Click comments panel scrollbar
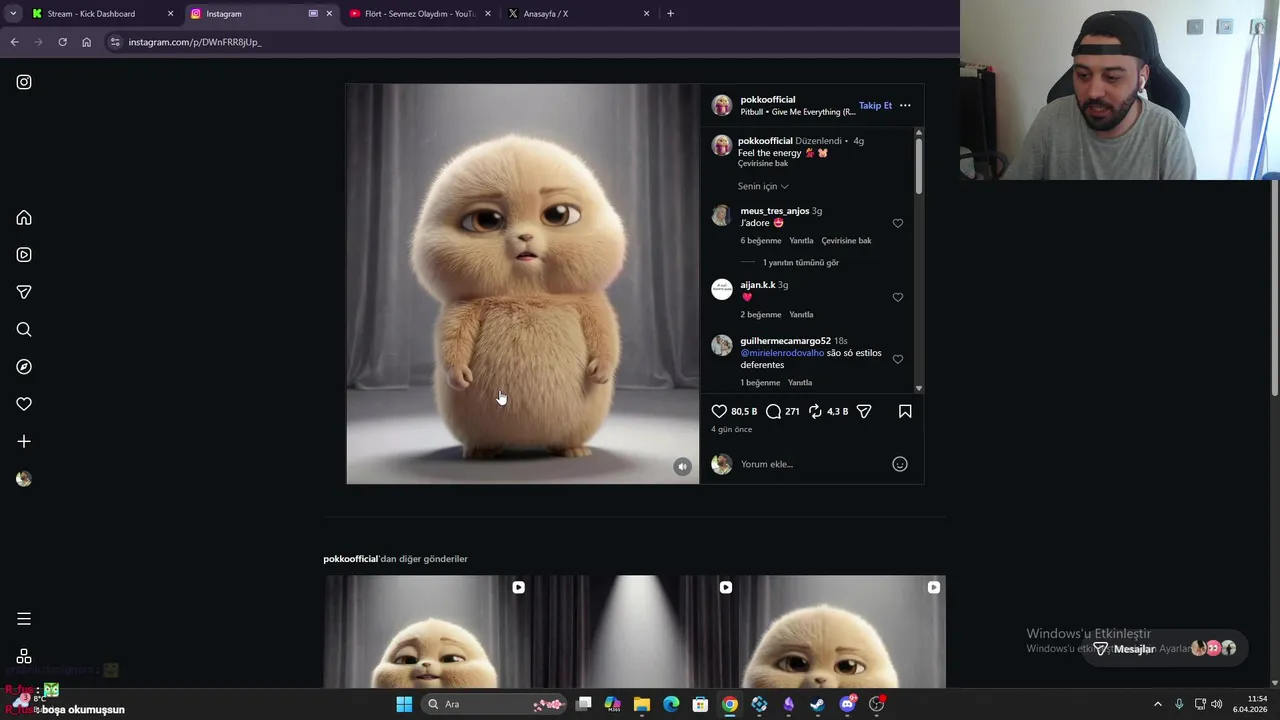The height and width of the screenshot is (720, 1280). point(918,166)
